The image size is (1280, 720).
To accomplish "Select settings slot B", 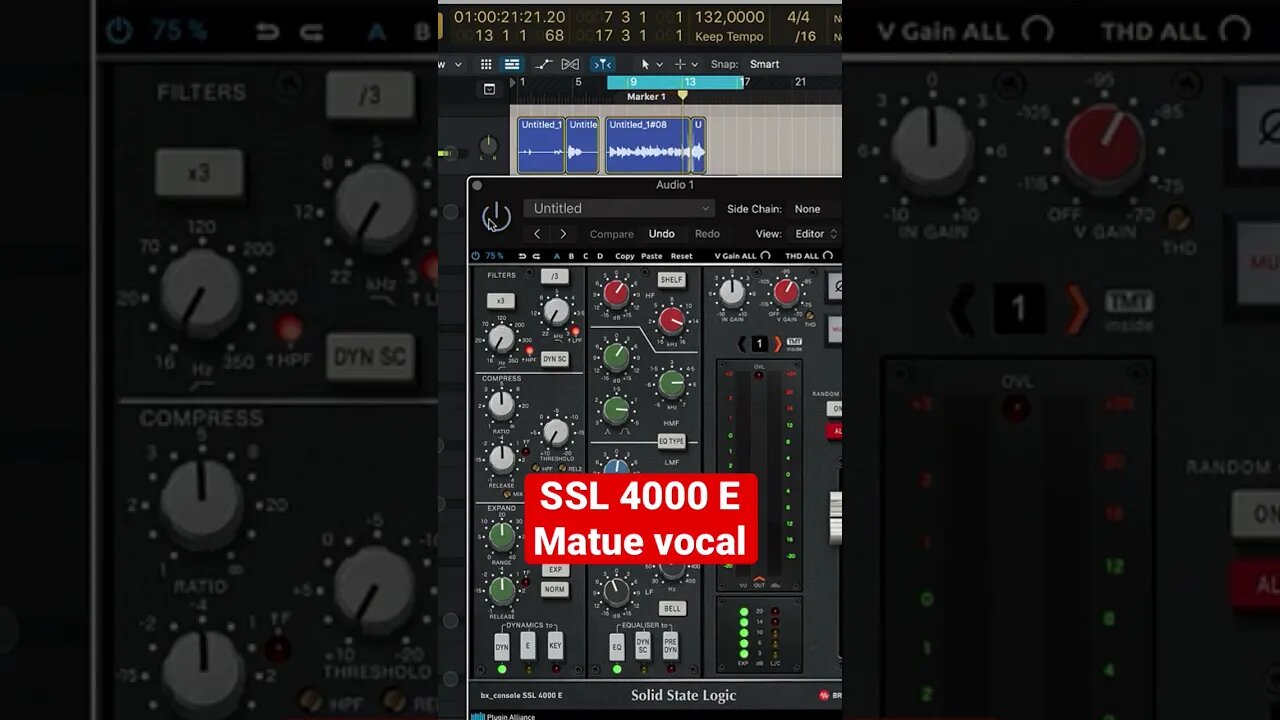I will coord(571,256).
